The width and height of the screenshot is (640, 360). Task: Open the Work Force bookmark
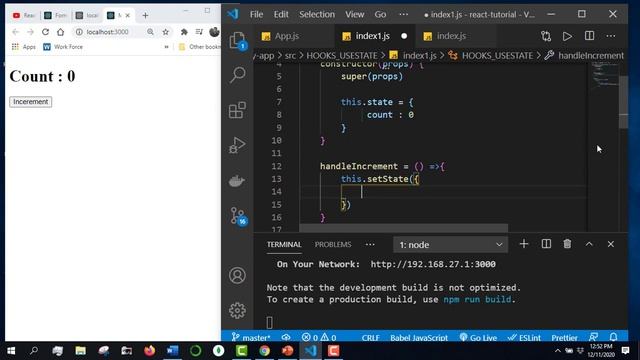coord(63,47)
